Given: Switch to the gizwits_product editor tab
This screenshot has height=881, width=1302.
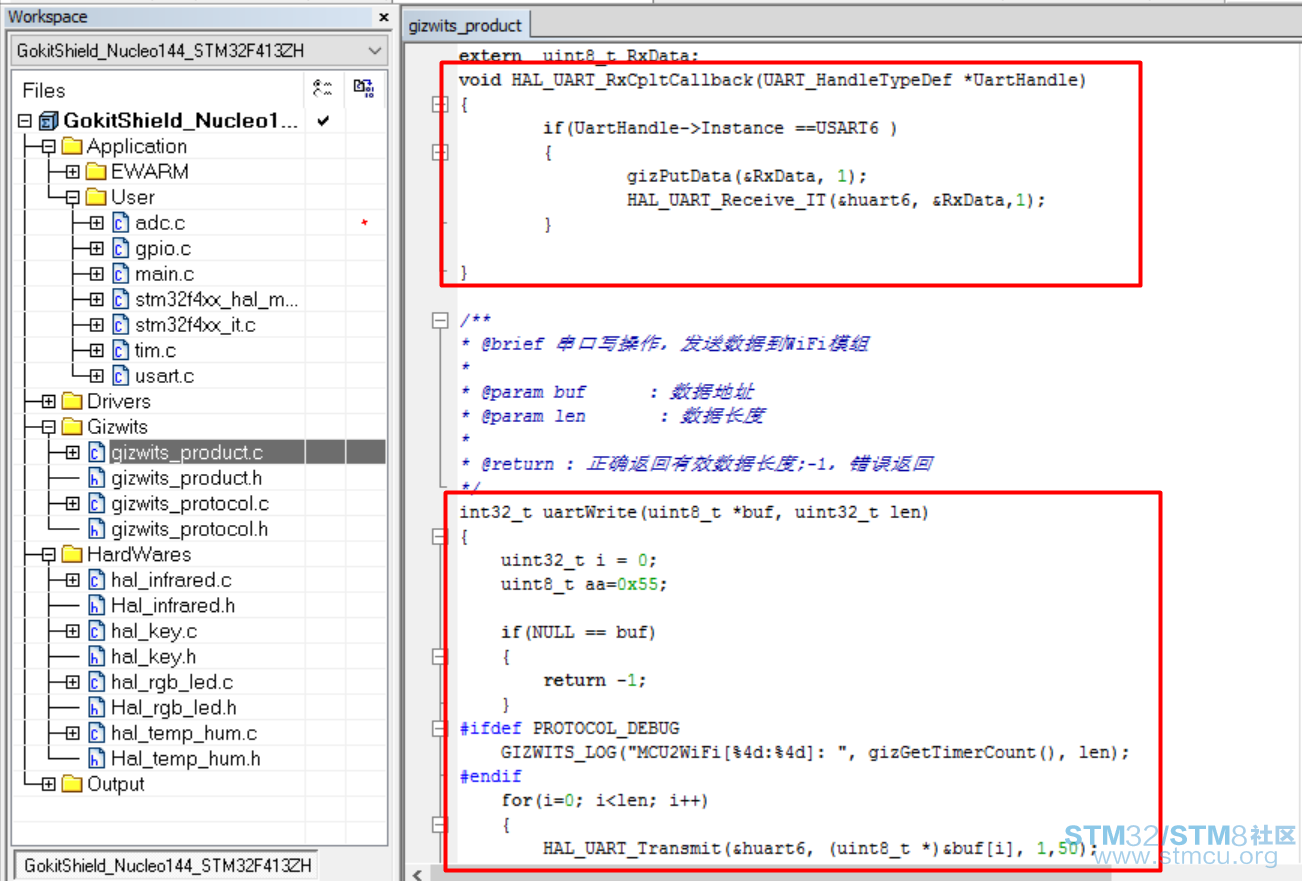Looking at the screenshot, I should [465, 25].
